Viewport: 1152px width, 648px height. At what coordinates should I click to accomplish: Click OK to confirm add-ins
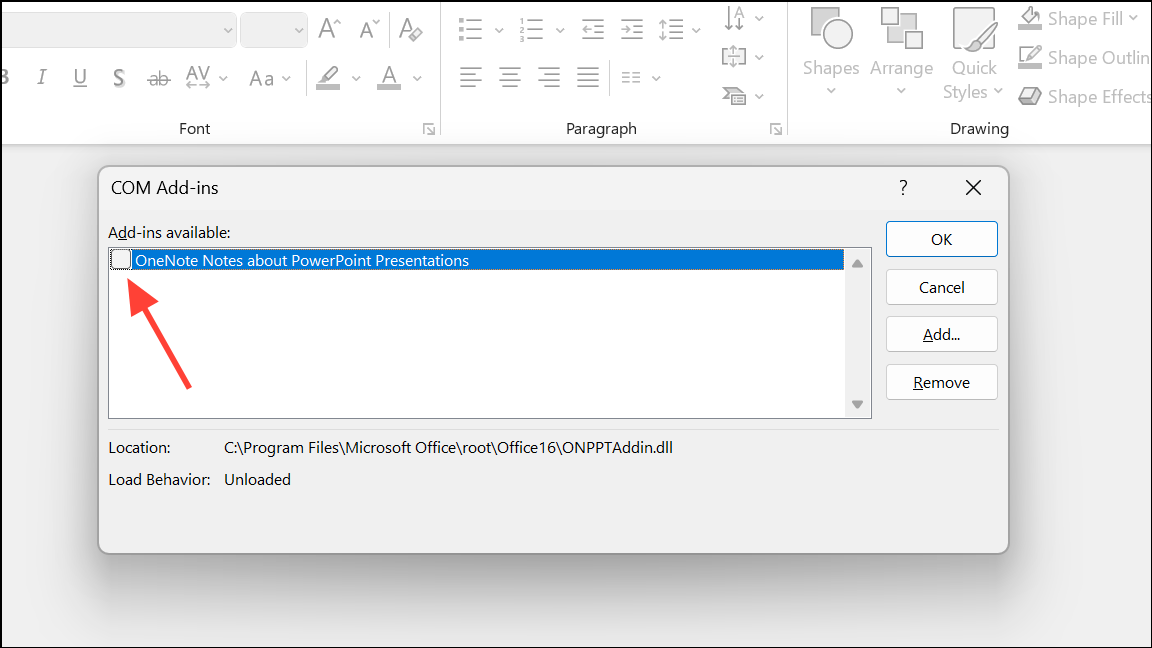tap(941, 239)
